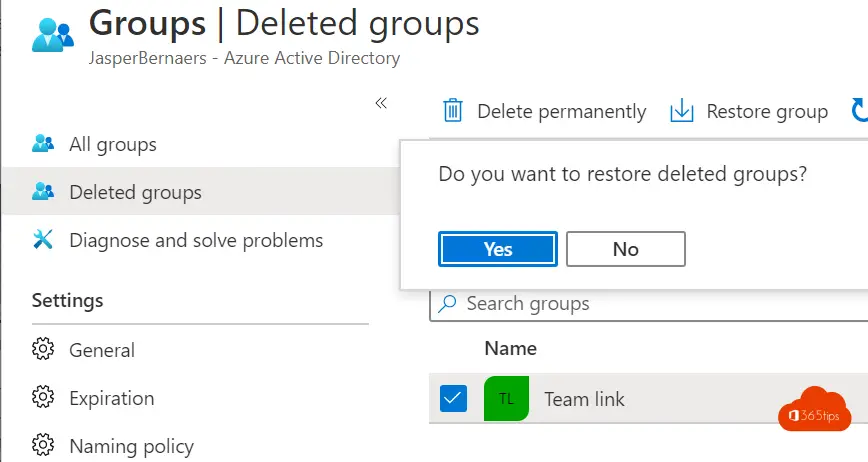Viewport: 868px width, 462px height.
Task: Click the Naming policy gear icon
Action: click(43, 445)
